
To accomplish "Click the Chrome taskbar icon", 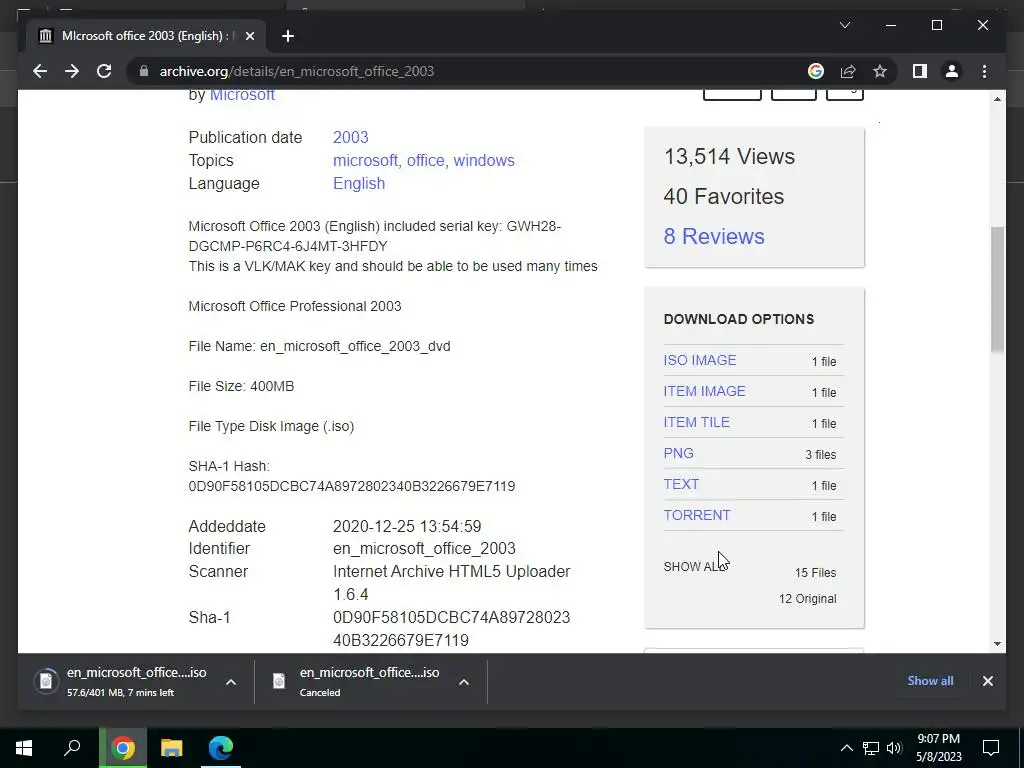I will (123, 748).
